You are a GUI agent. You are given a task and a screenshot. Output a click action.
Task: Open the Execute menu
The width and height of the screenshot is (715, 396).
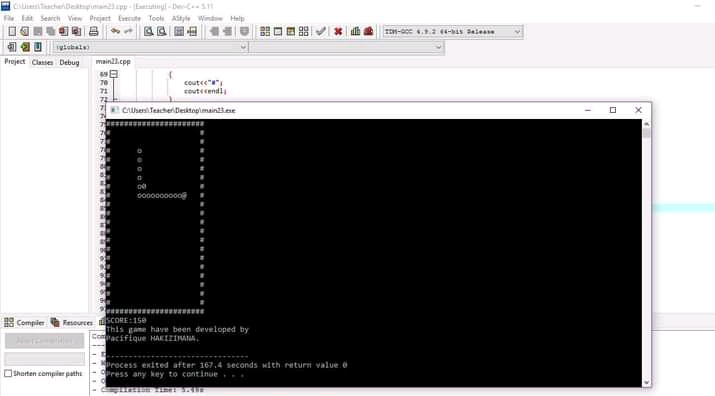tap(130, 18)
